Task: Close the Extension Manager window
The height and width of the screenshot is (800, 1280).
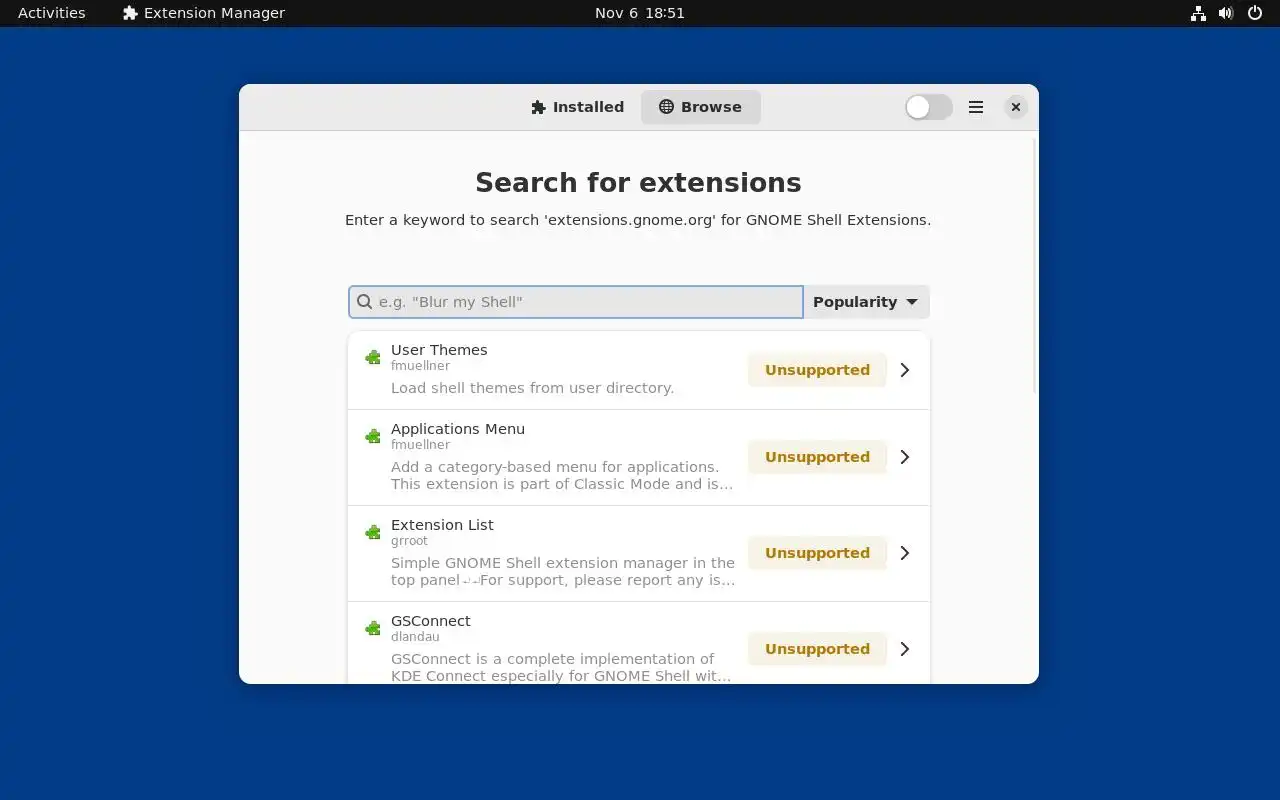Action: (x=1016, y=107)
